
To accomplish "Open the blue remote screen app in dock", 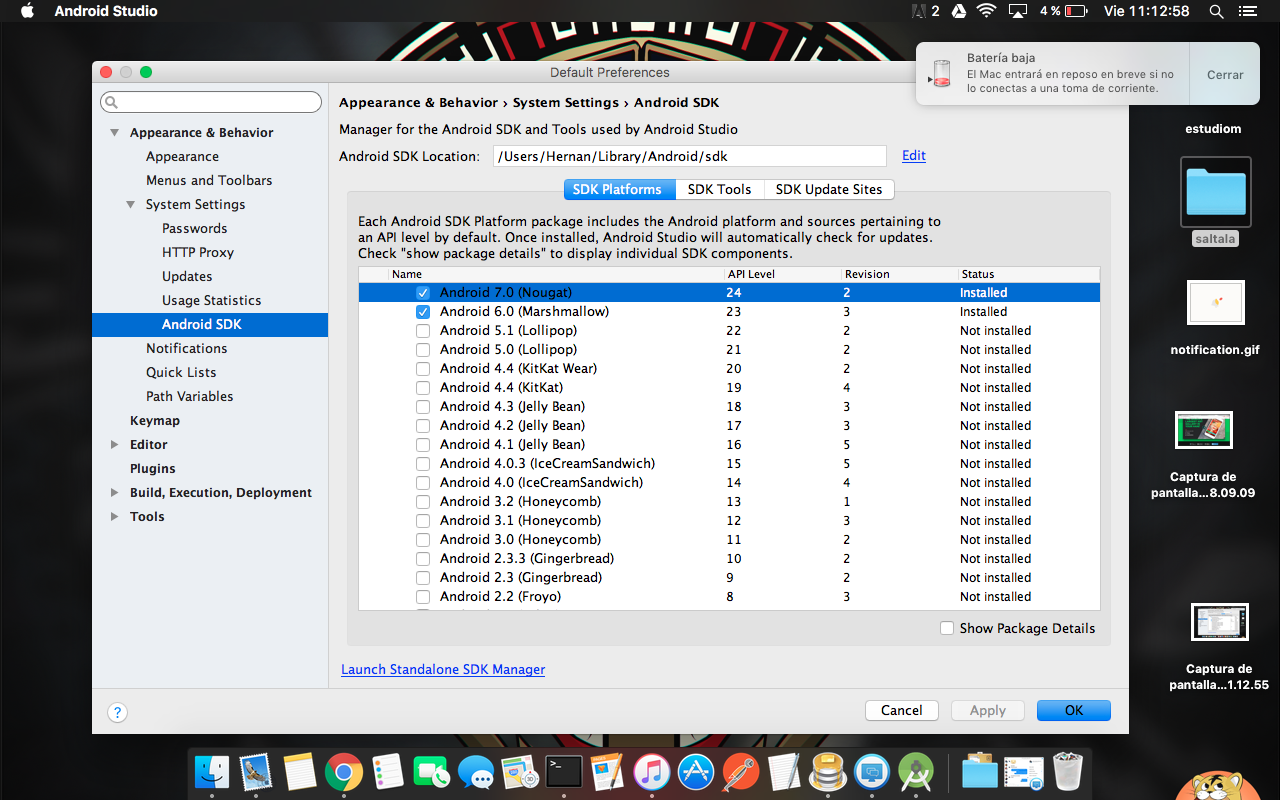I will [x=871, y=771].
